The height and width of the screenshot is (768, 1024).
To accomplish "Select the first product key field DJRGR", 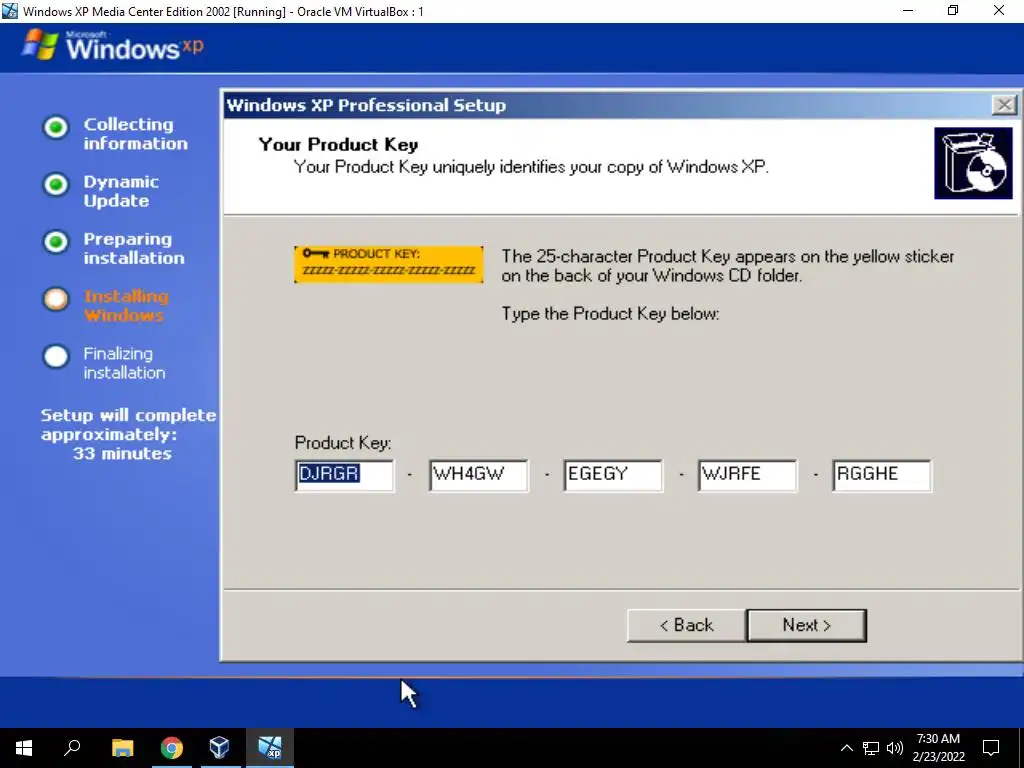I will tap(344, 475).
